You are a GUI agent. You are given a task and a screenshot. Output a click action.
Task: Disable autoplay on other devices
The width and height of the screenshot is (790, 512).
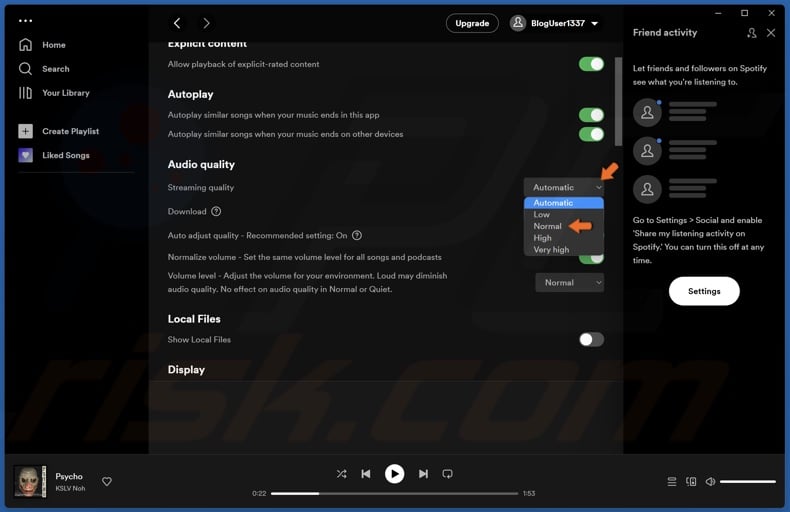pyautogui.click(x=591, y=134)
